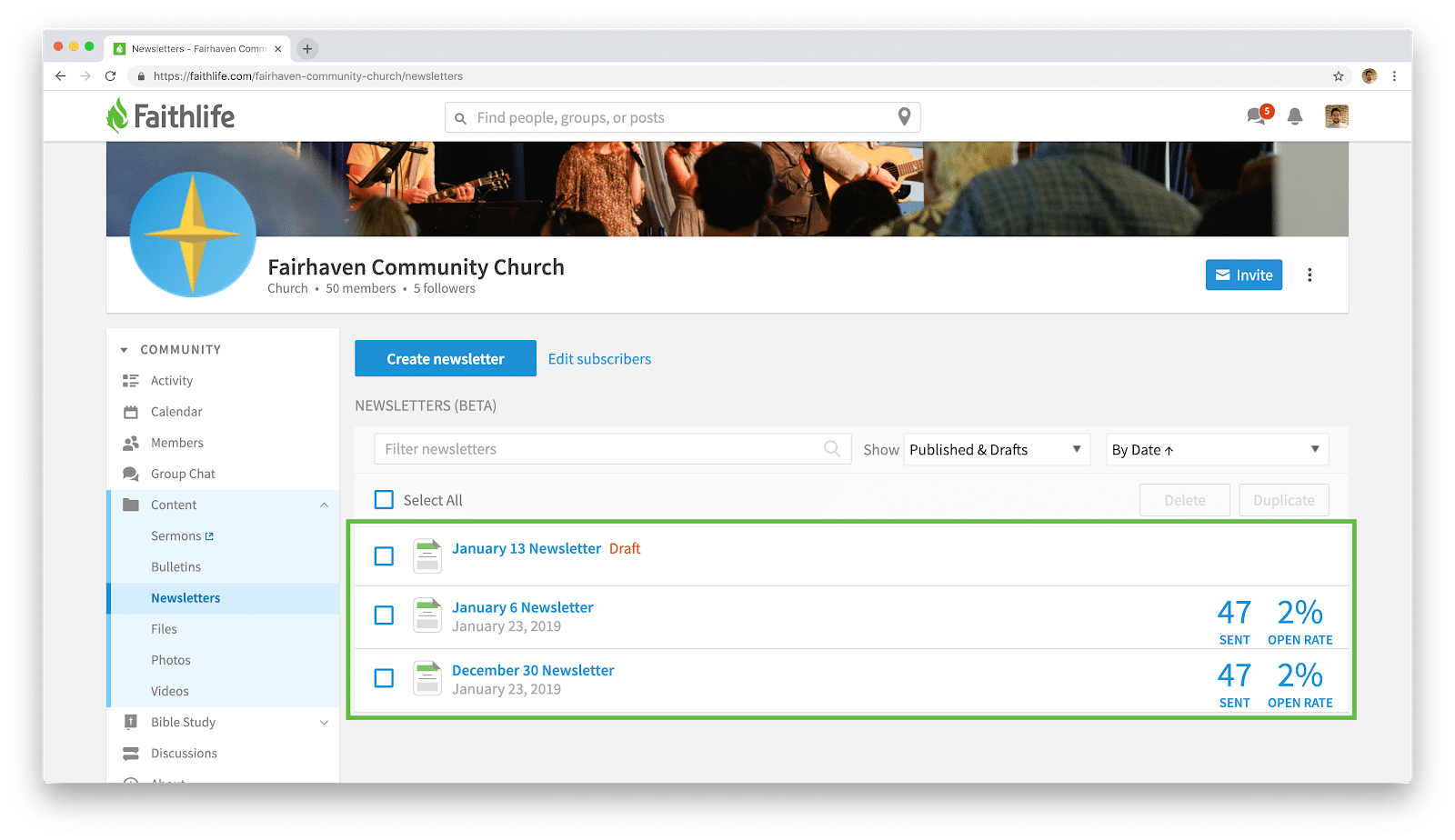Click the Content folder icon

pyautogui.click(x=131, y=505)
